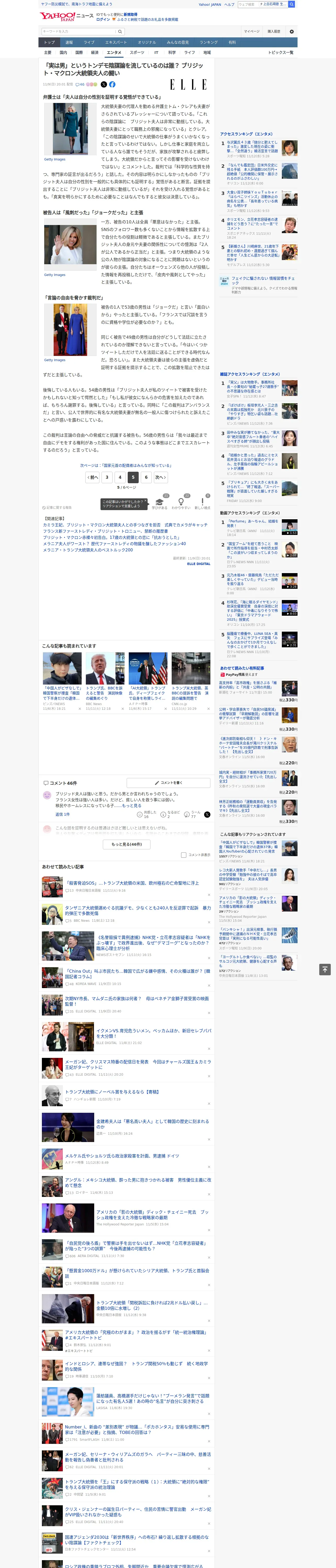This screenshot has height=1568, width=336.
Task: Open the エキスパート tab
Action: (x=116, y=43)
